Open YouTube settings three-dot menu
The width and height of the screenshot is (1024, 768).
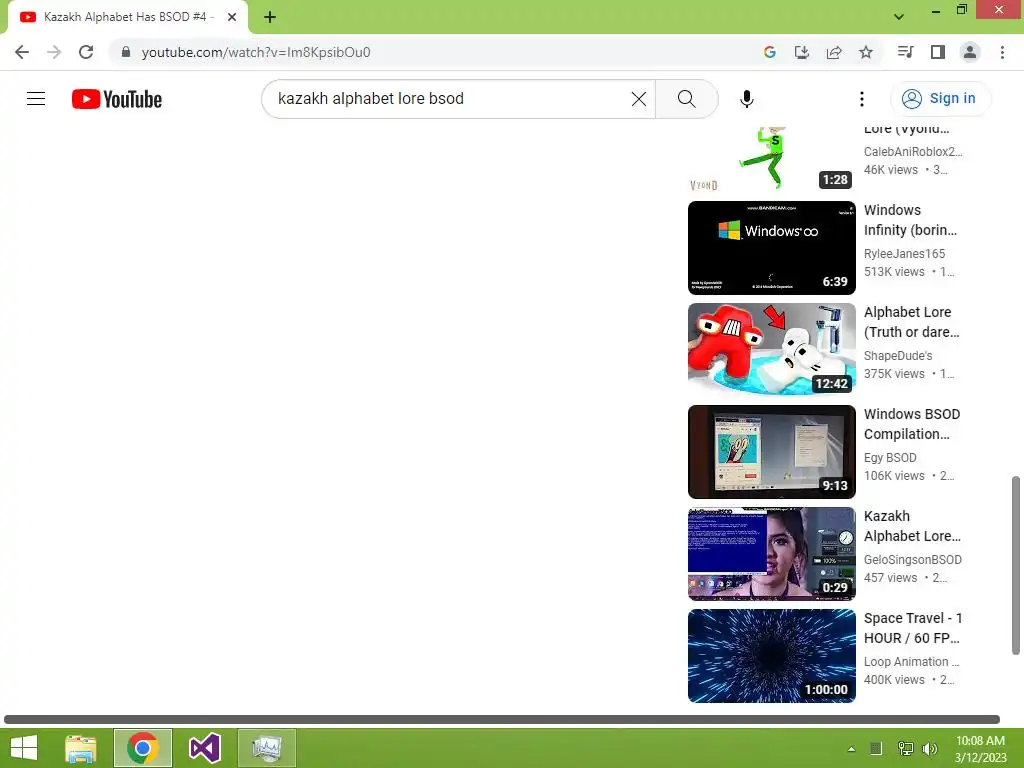coord(862,99)
